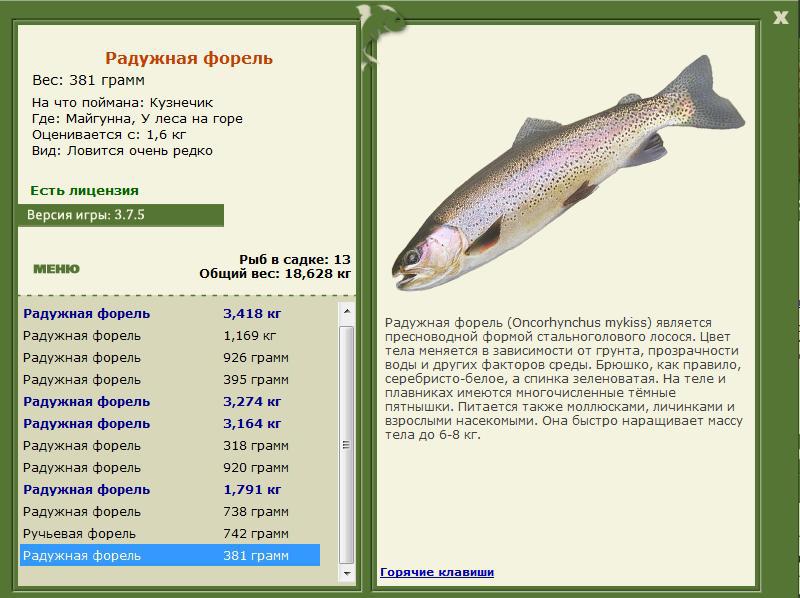
Task: Select Радужная форель 1,169 кг row
Action: tap(170, 336)
